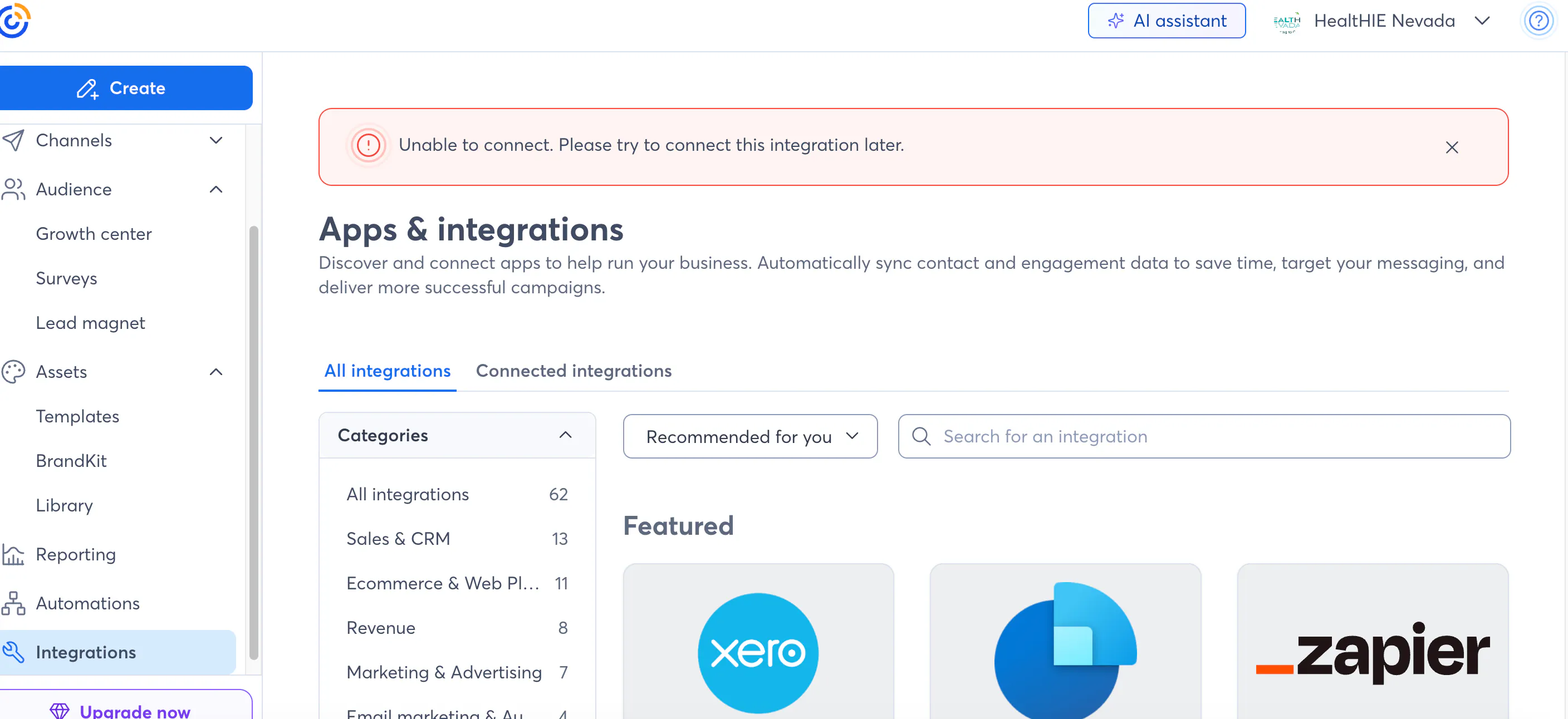The height and width of the screenshot is (719, 1568).
Task: Select the All integrations tab
Action: pyautogui.click(x=387, y=371)
